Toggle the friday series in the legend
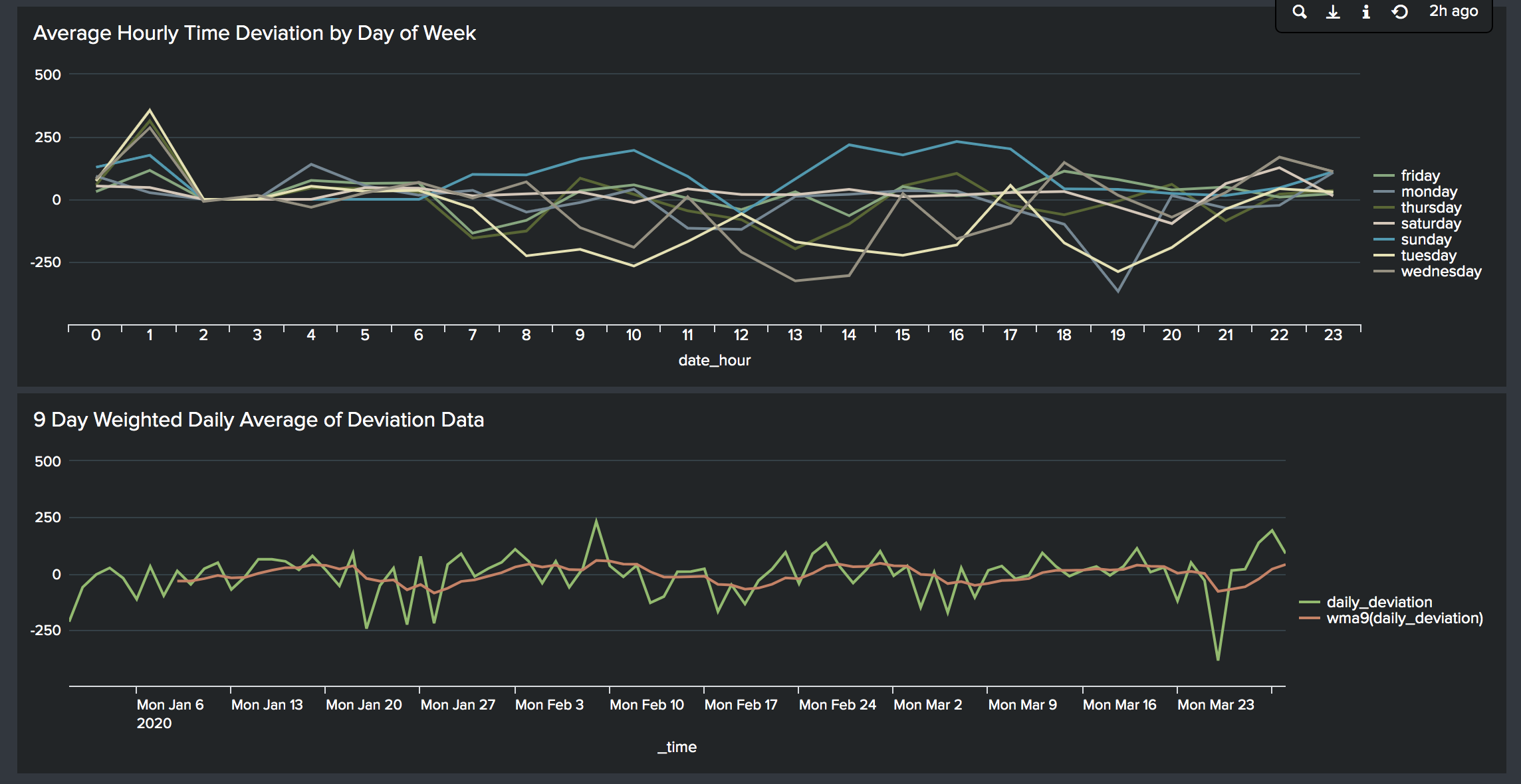Viewport: 1521px width, 784px height. pyautogui.click(x=1419, y=175)
